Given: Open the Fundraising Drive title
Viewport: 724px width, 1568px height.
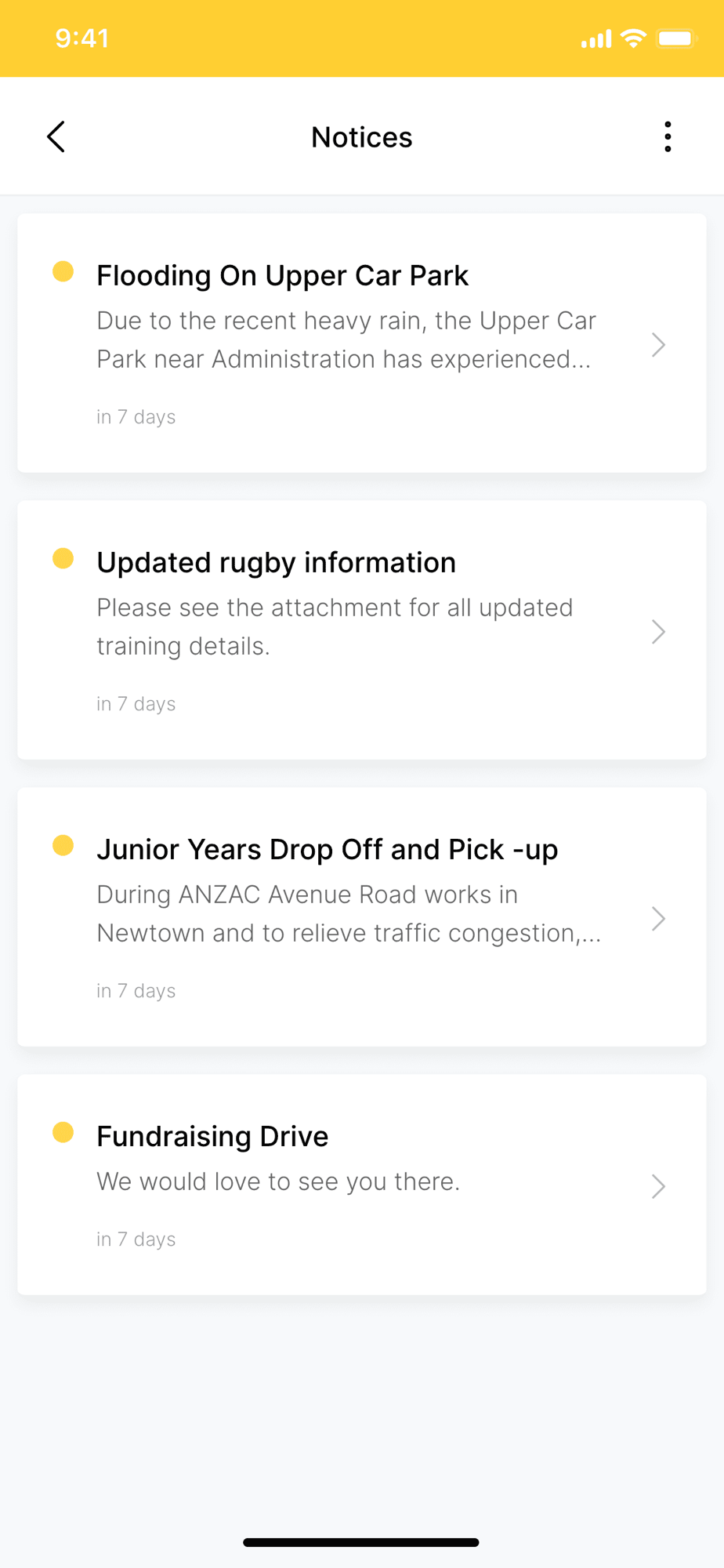Looking at the screenshot, I should (212, 1137).
